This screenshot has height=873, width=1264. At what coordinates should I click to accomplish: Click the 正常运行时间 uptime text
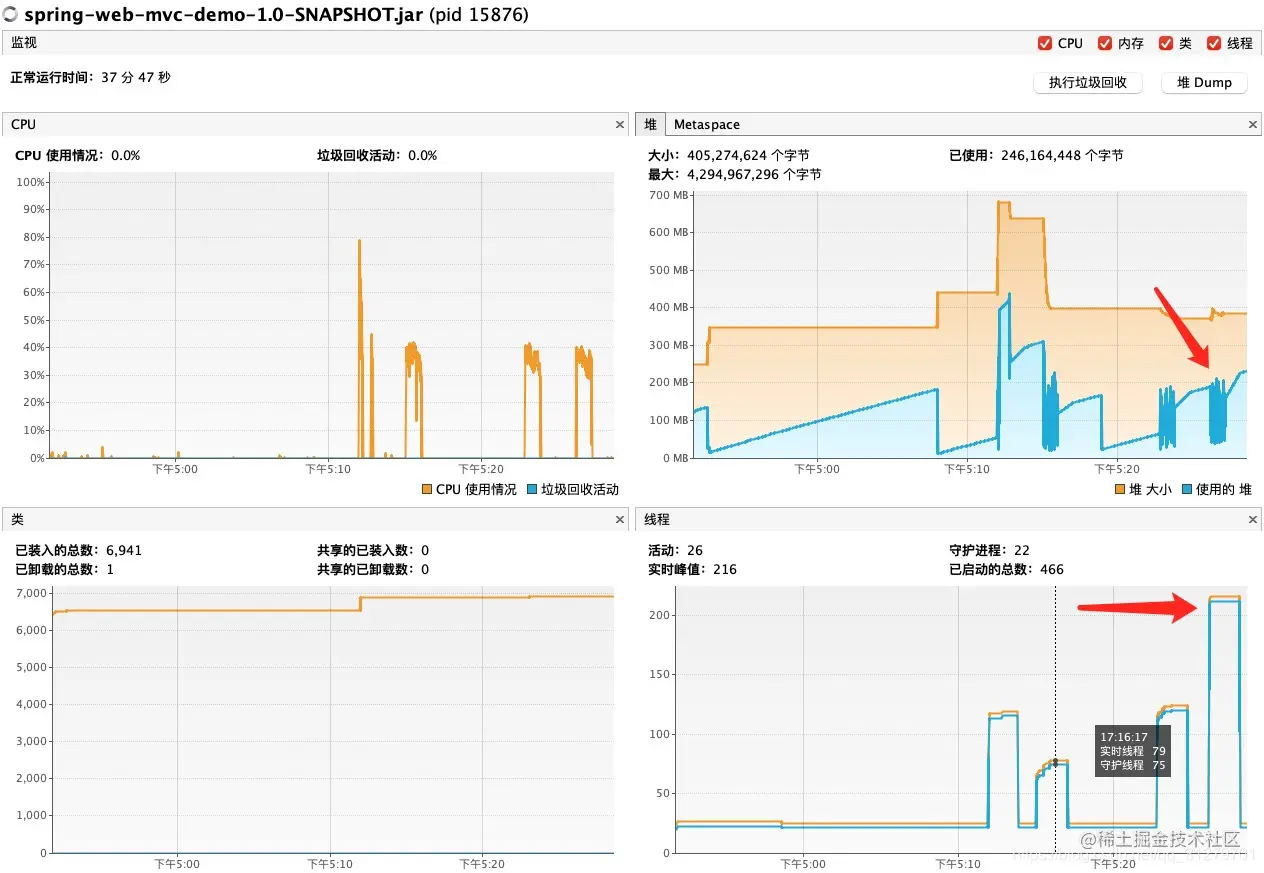[x=90, y=77]
